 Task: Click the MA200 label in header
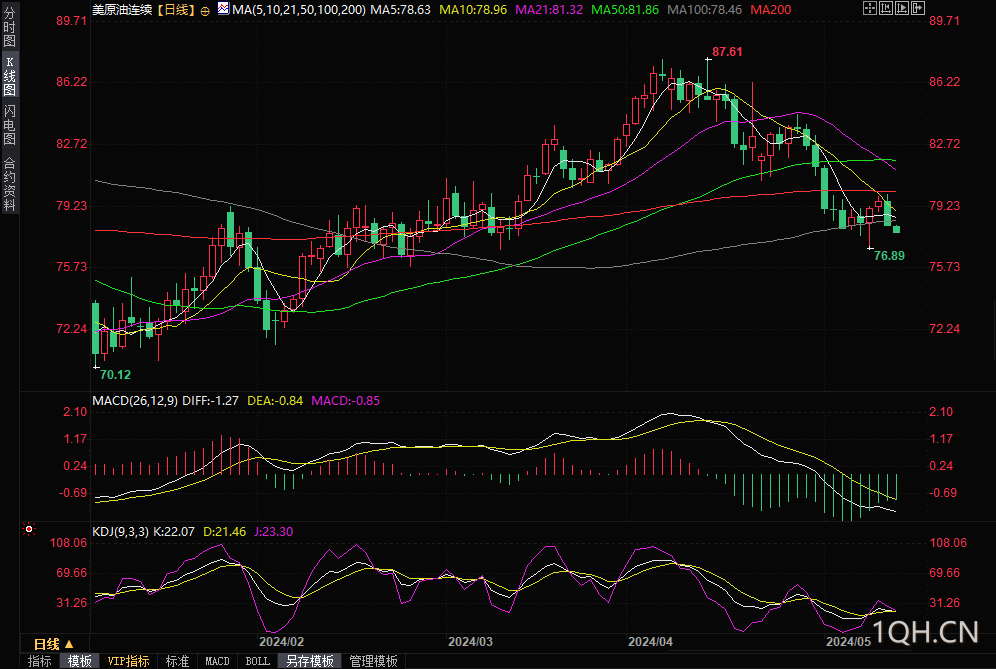coord(771,10)
